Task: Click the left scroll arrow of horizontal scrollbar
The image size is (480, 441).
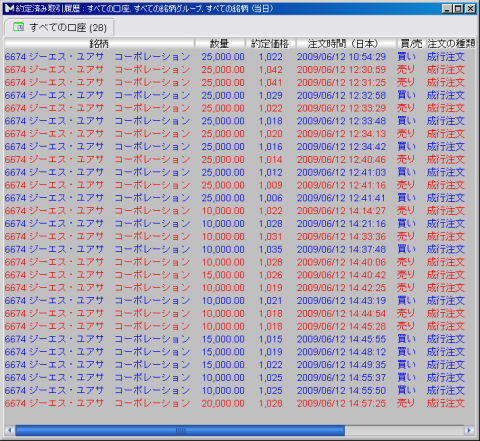Action: pyautogui.click(x=10, y=430)
